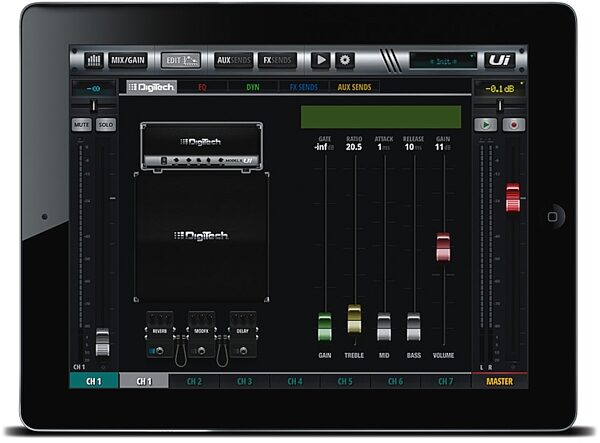Viewport: 600px width, 443px height.
Task: Tap the iPad home button
Action: [x=552, y=217]
